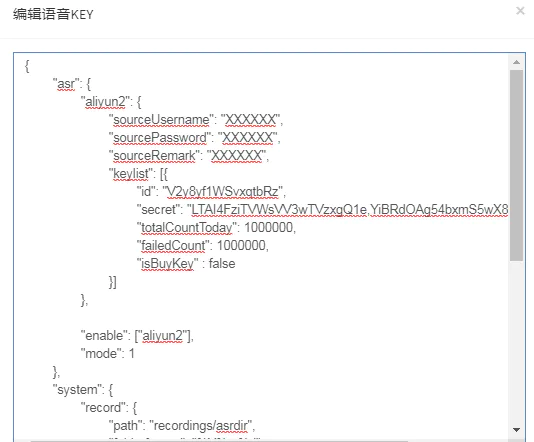The height and width of the screenshot is (442, 534).
Task: Click the "isBuyKey" key
Action: click(167, 264)
